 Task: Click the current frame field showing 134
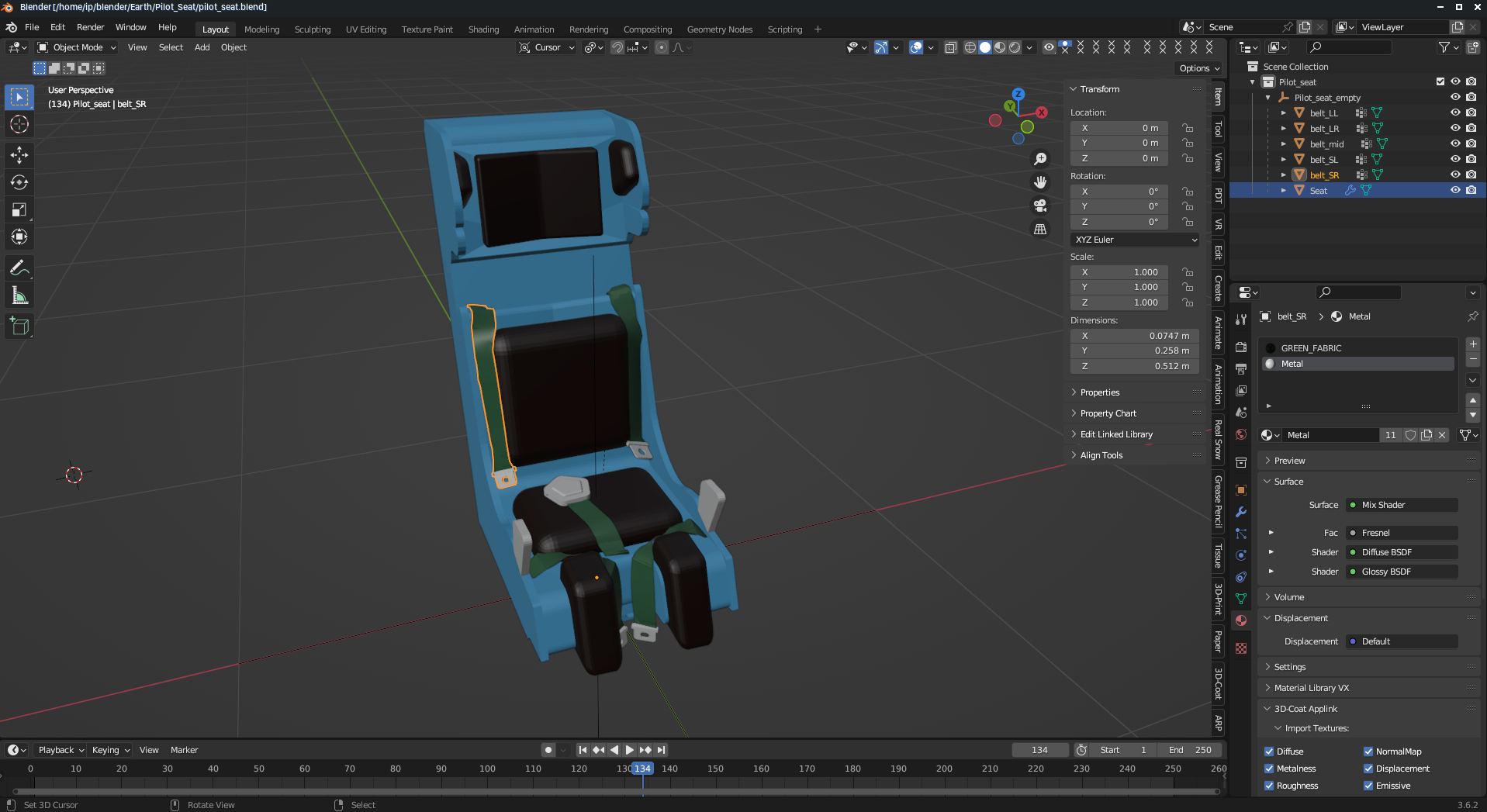coord(1039,750)
